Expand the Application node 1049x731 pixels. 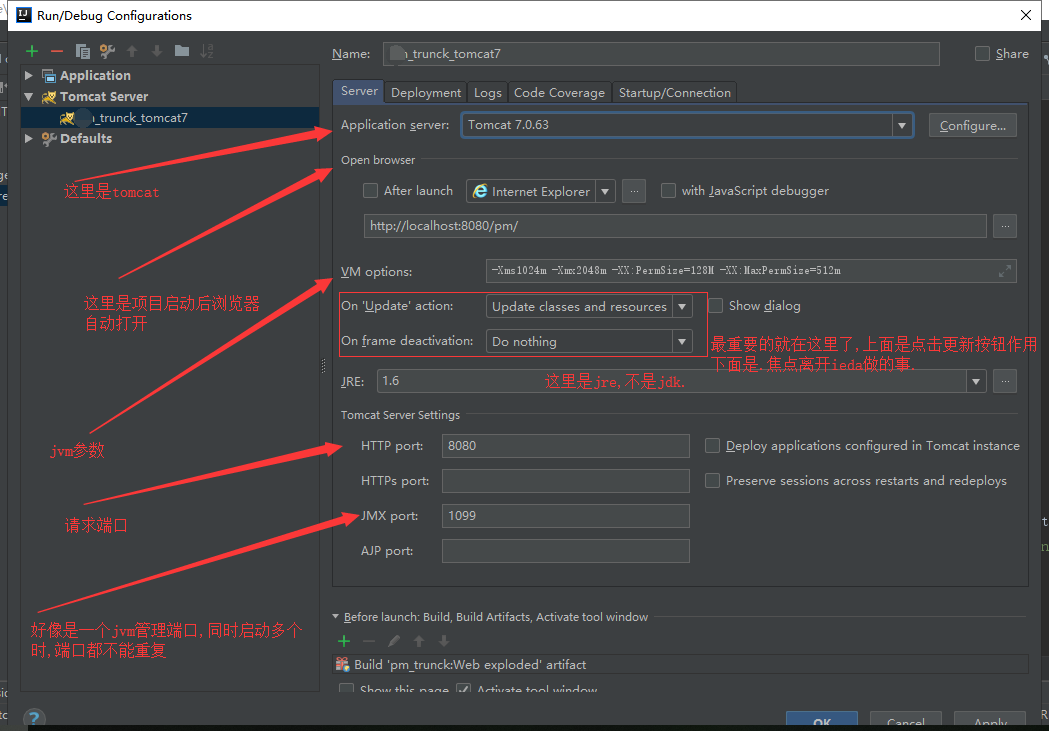[29, 76]
